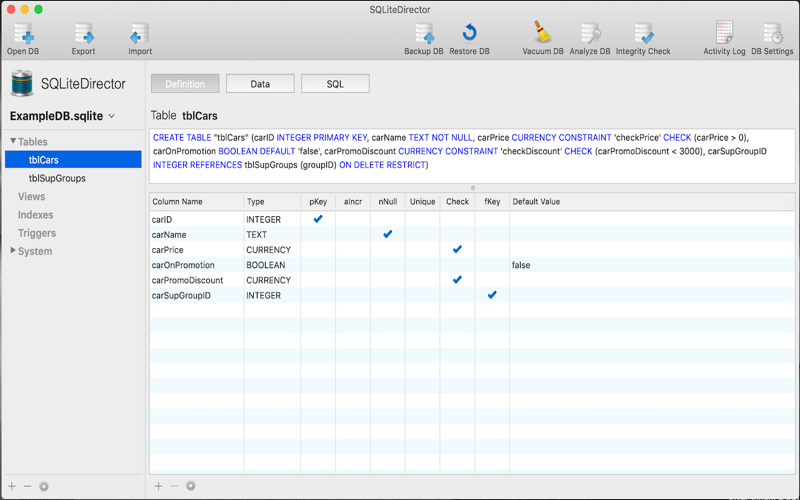
Task: Expand the System tree section
Action: 13,251
